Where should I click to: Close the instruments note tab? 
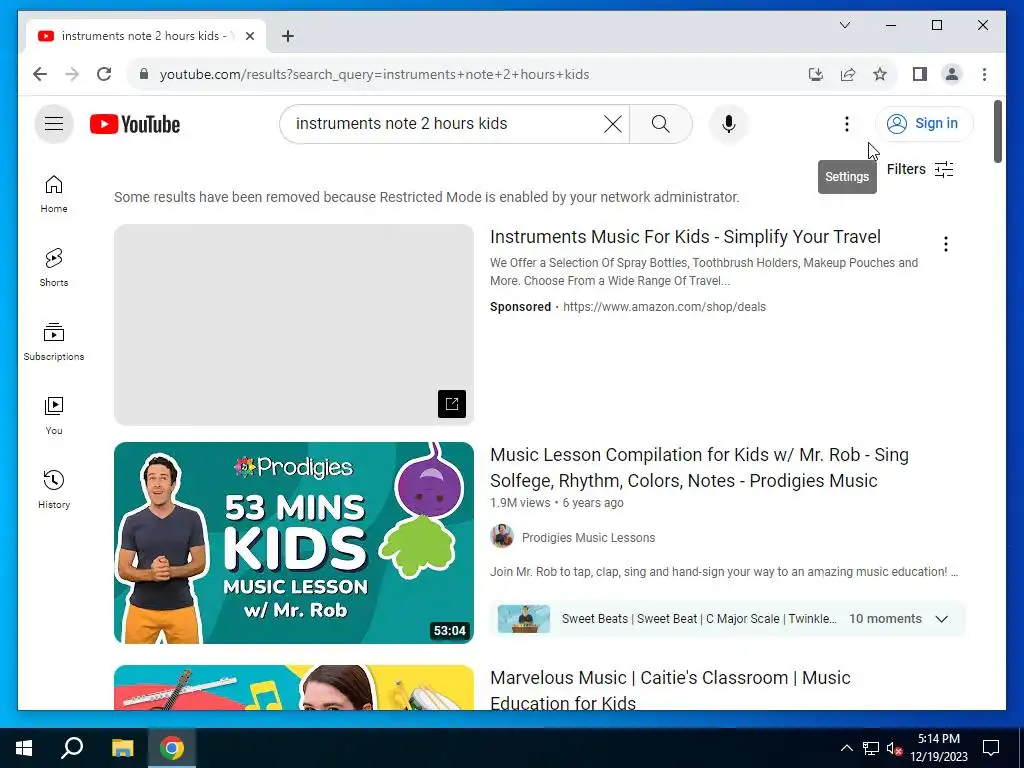coord(249,36)
